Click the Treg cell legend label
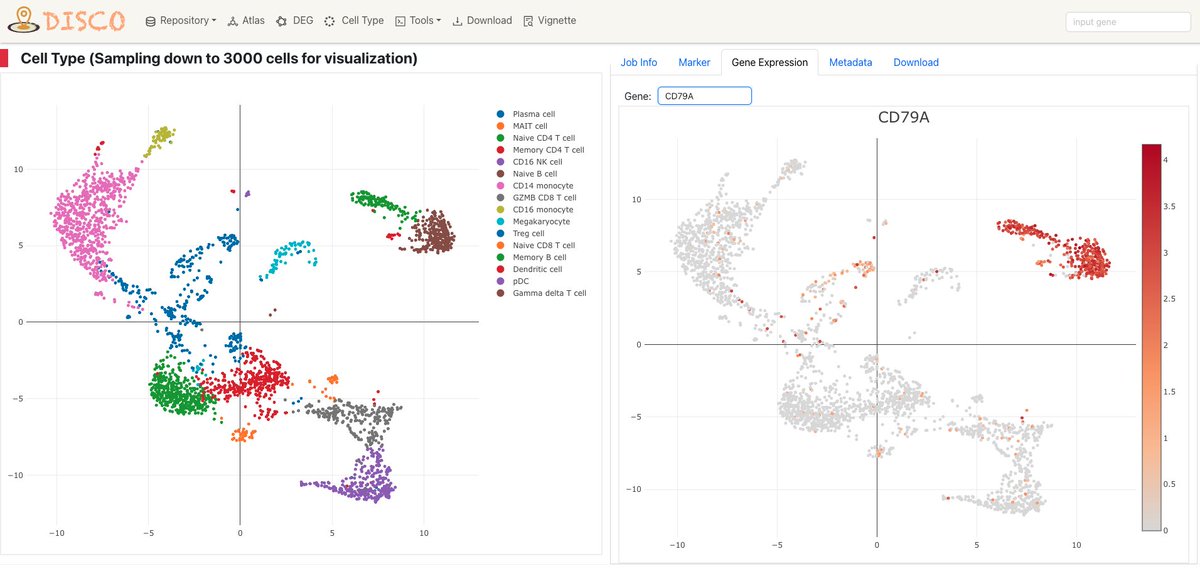This screenshot has height=571, width=1200. pos(529,234)
